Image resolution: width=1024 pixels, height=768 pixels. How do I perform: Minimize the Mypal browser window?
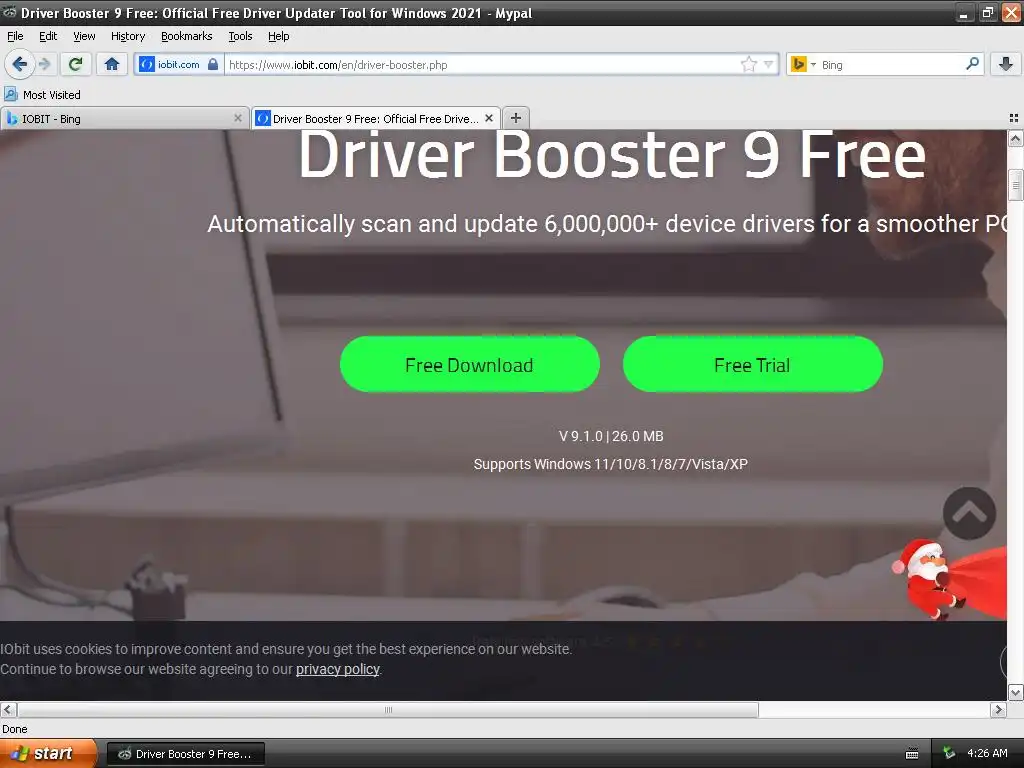pyautogui.click(x=964, y=13)
